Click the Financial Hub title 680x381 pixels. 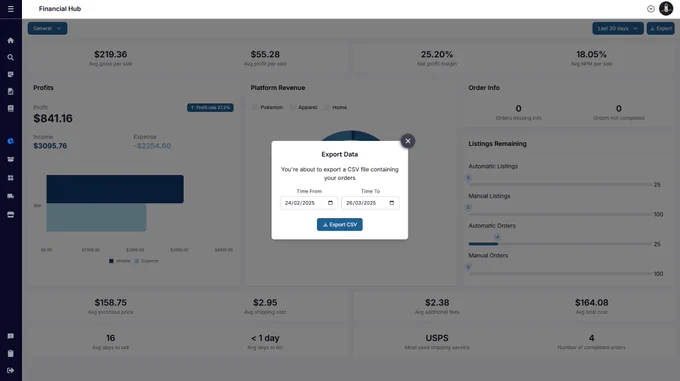(x=60, y=9)
